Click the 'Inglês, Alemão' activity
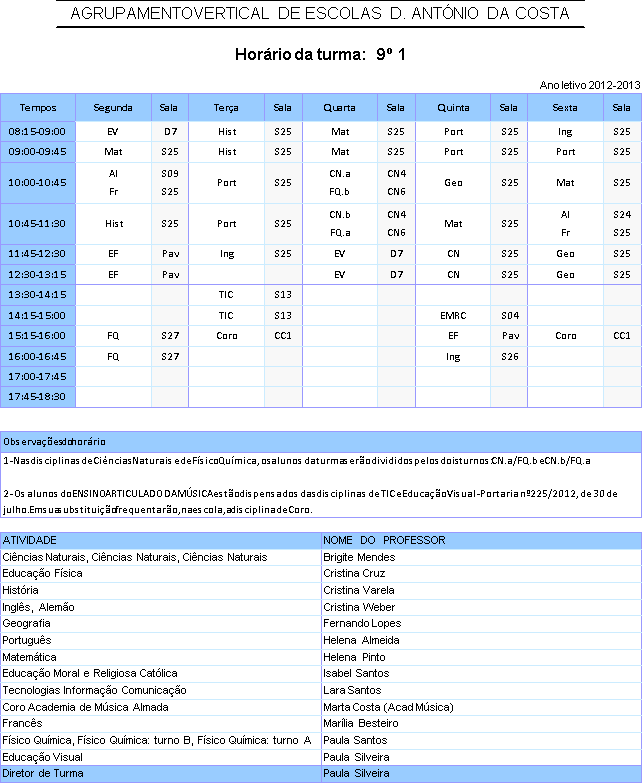This screenshot has height=783, width=642. [x=38, y=607]
